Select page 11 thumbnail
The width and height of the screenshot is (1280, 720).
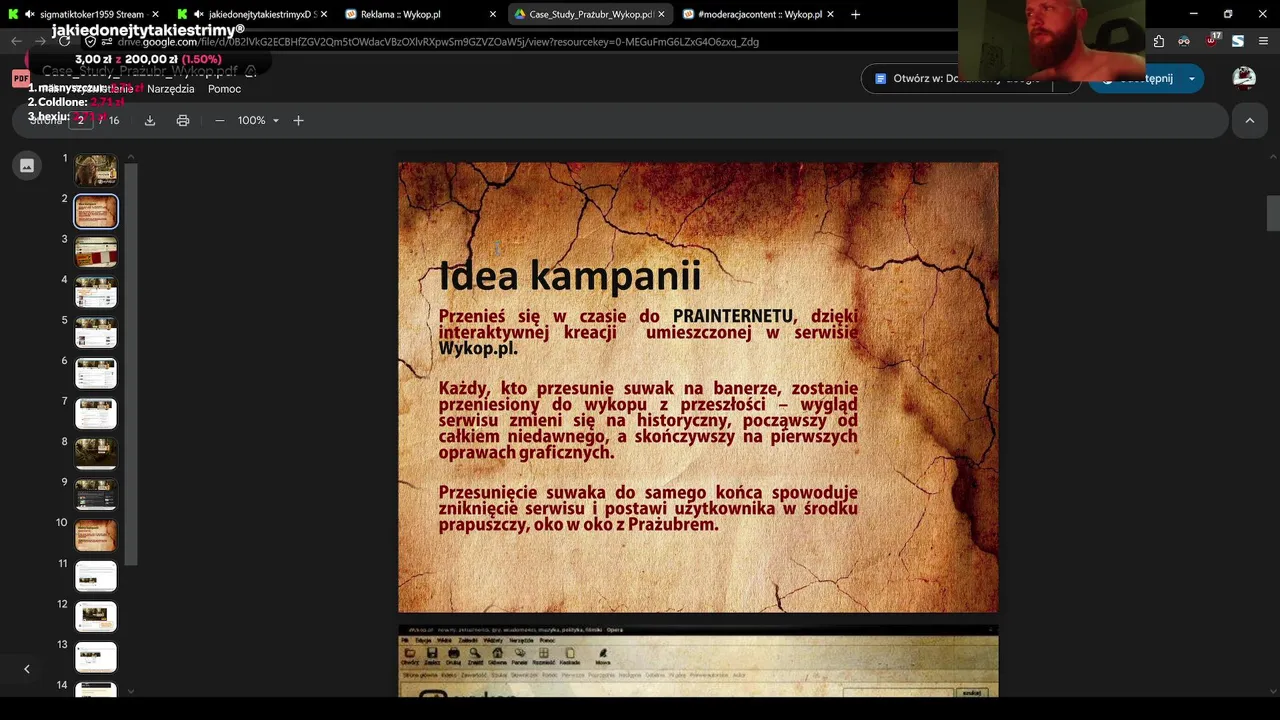click(x=96, y=576)
